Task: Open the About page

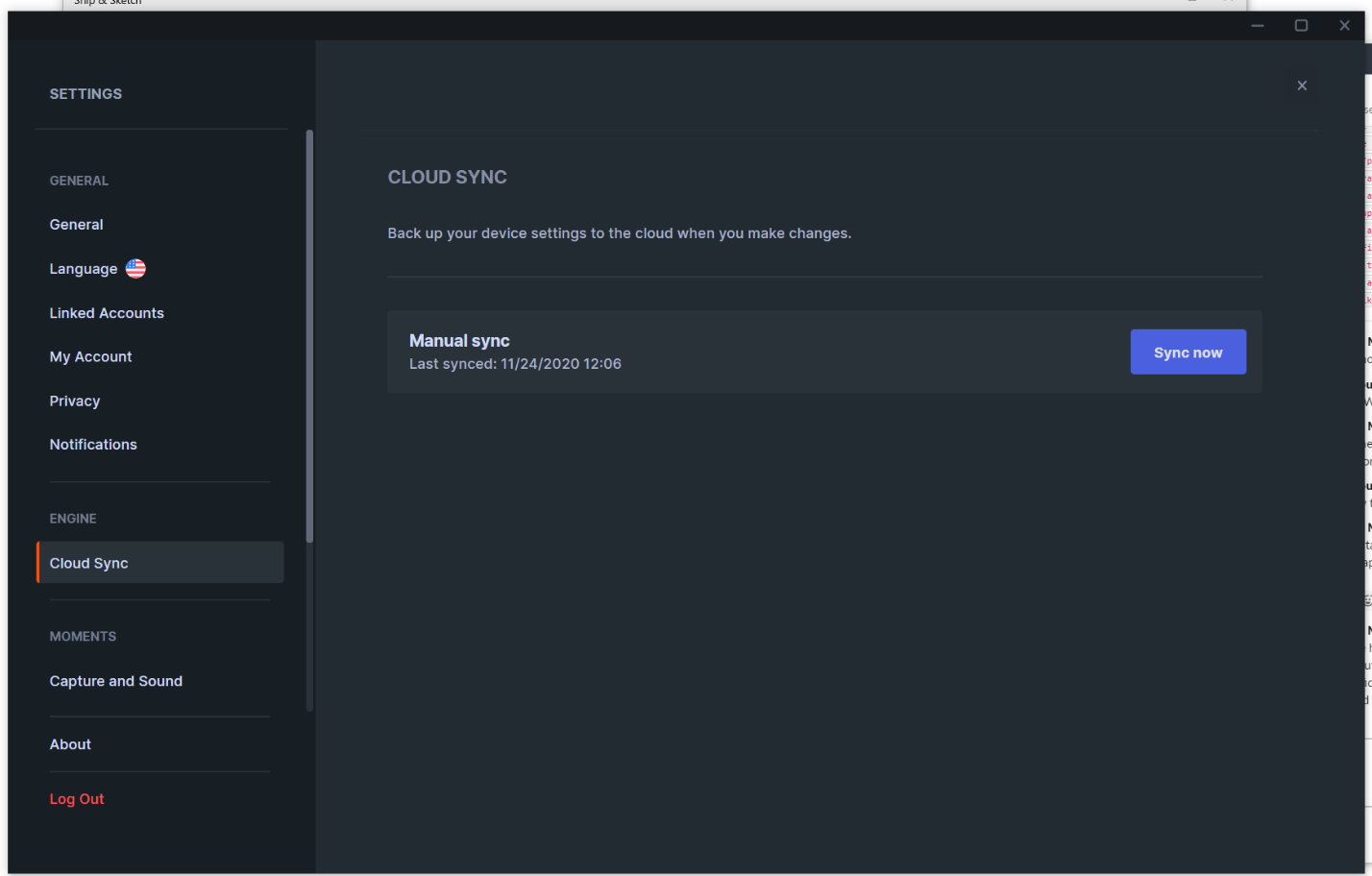Action: pos(70,744)
